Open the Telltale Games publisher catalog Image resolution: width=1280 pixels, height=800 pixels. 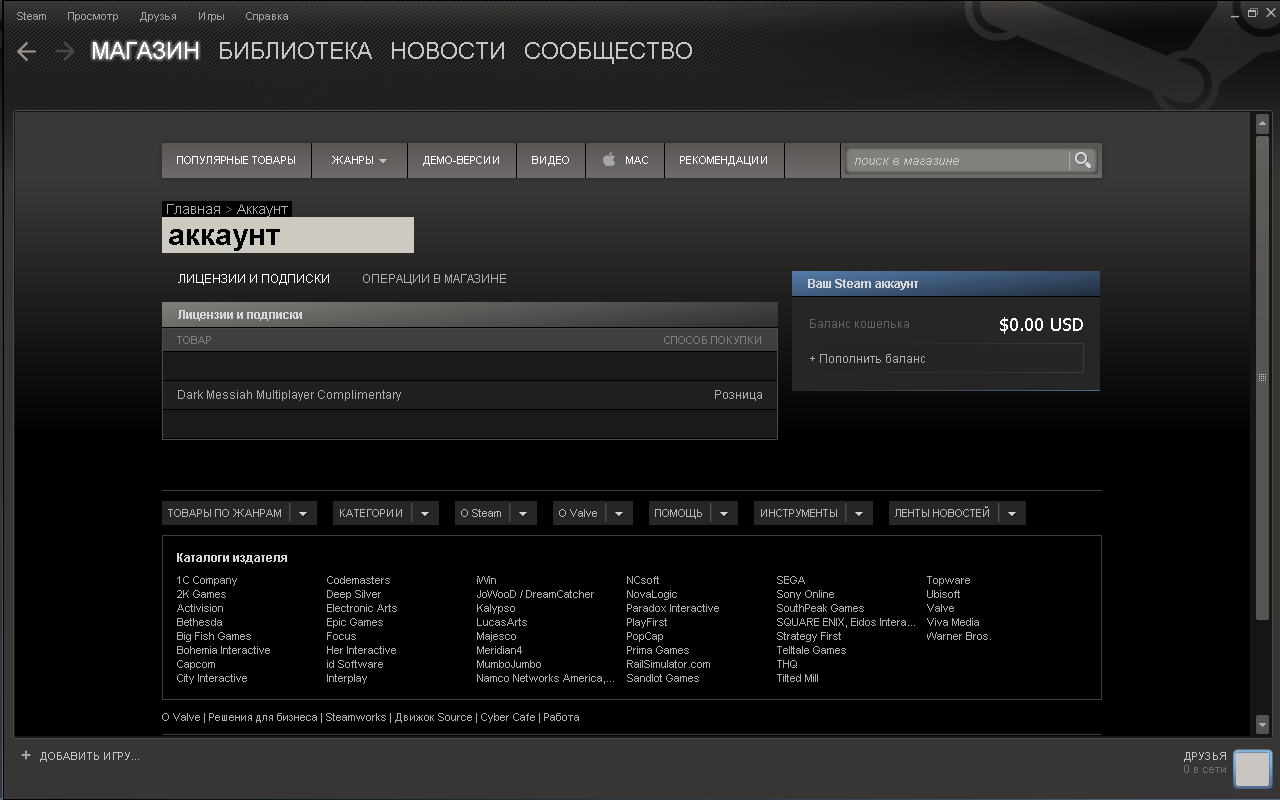pyautogui.click(x=811, y=650)
